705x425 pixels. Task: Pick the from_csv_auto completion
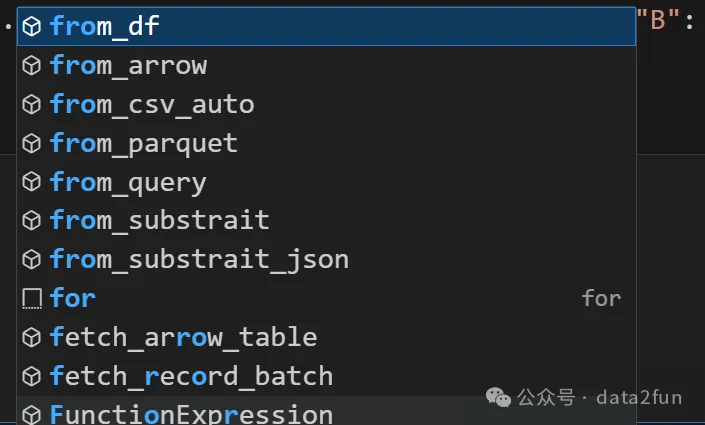tap(152, 104)
